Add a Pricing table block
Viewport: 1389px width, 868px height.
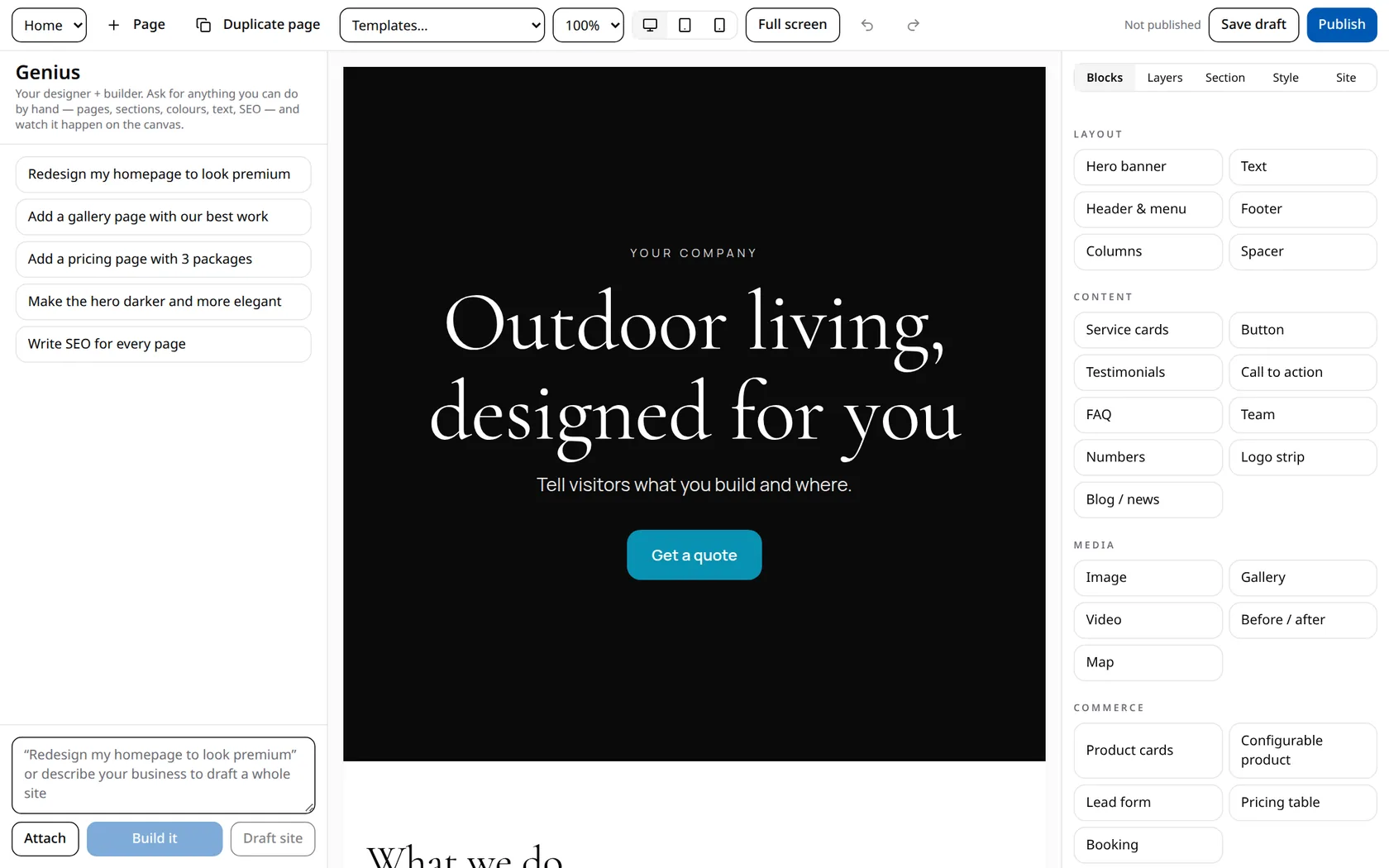[x=1302, y=803]
